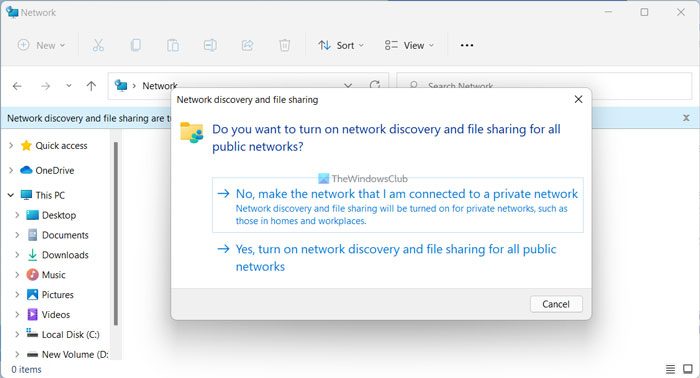The width and height of the screenshot is (700, 378).
Task: Click the Refresh icon
Action: [375, 84]
